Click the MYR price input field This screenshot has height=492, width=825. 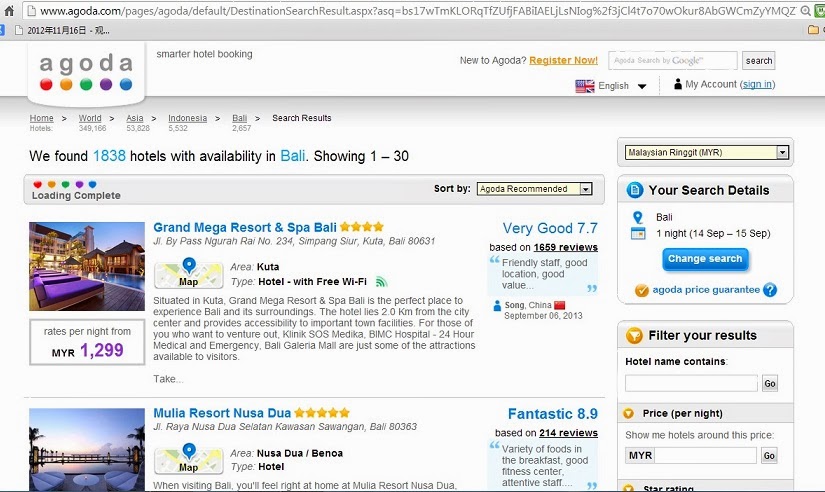point(705,456)
